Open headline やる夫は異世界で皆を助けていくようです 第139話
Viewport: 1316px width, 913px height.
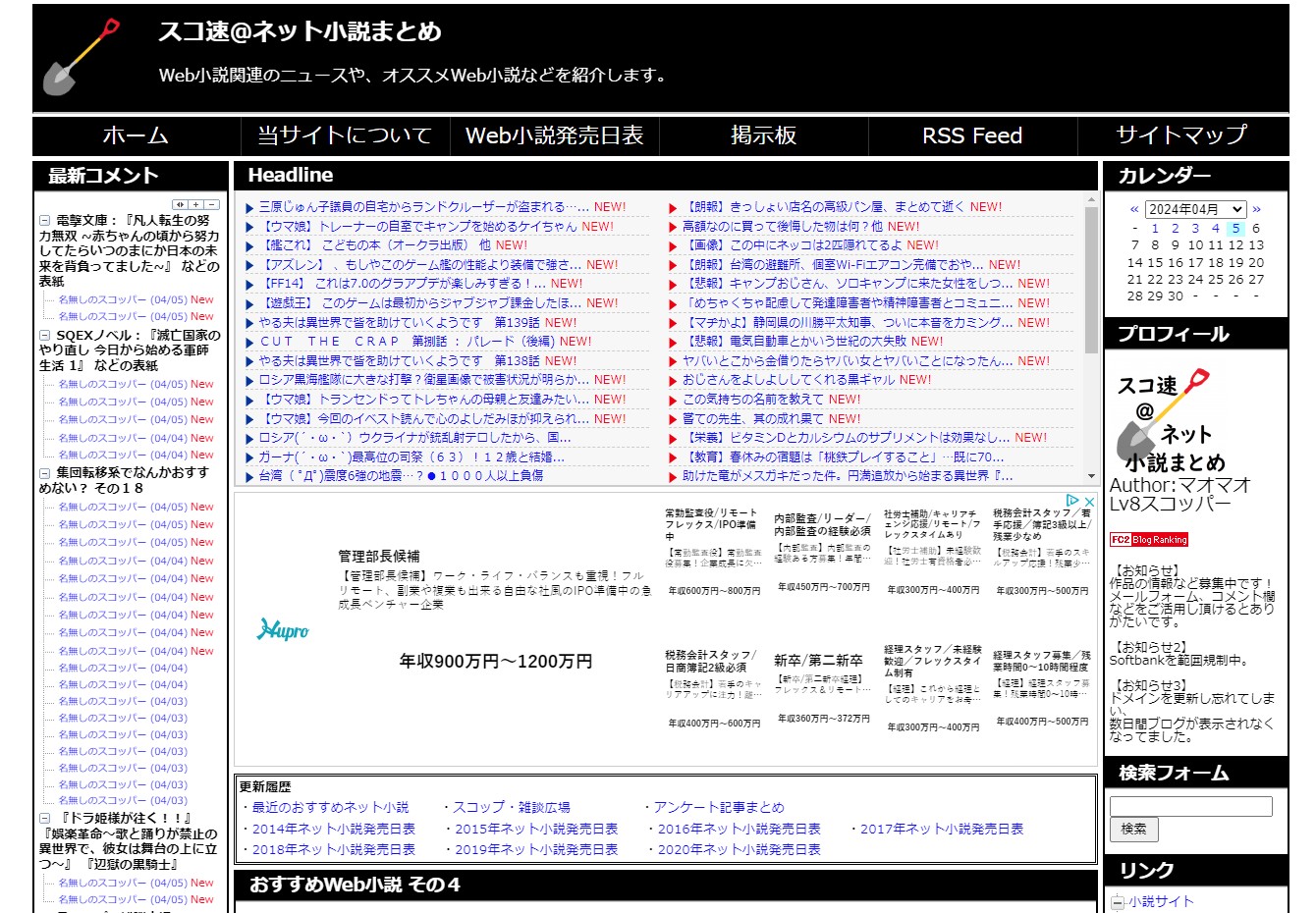pyautogui.click(x=400, y=322)
